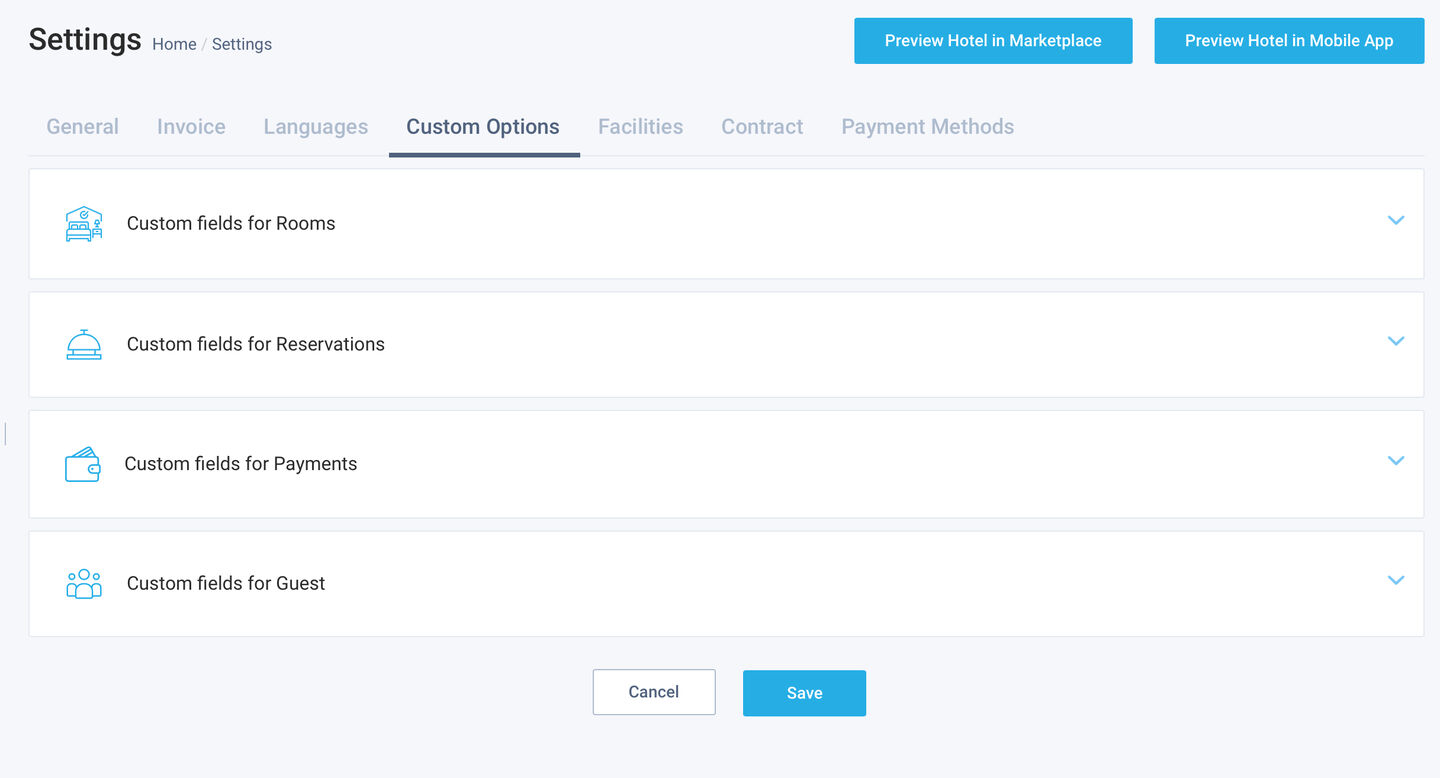1440x778 pixels.
Task: Click the Settings page heading
Action: point(85,40)
